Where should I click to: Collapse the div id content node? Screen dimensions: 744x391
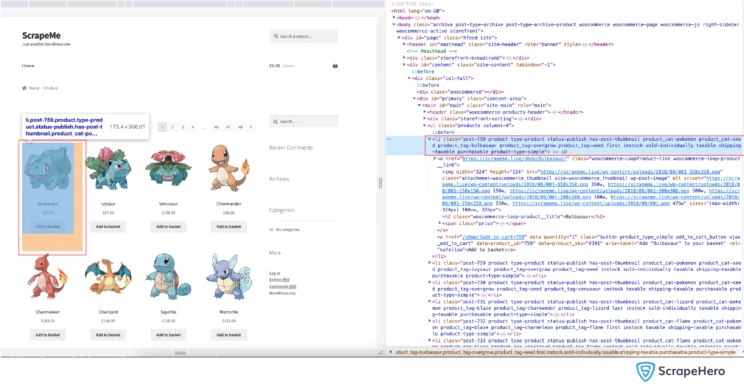pos(404,65)
